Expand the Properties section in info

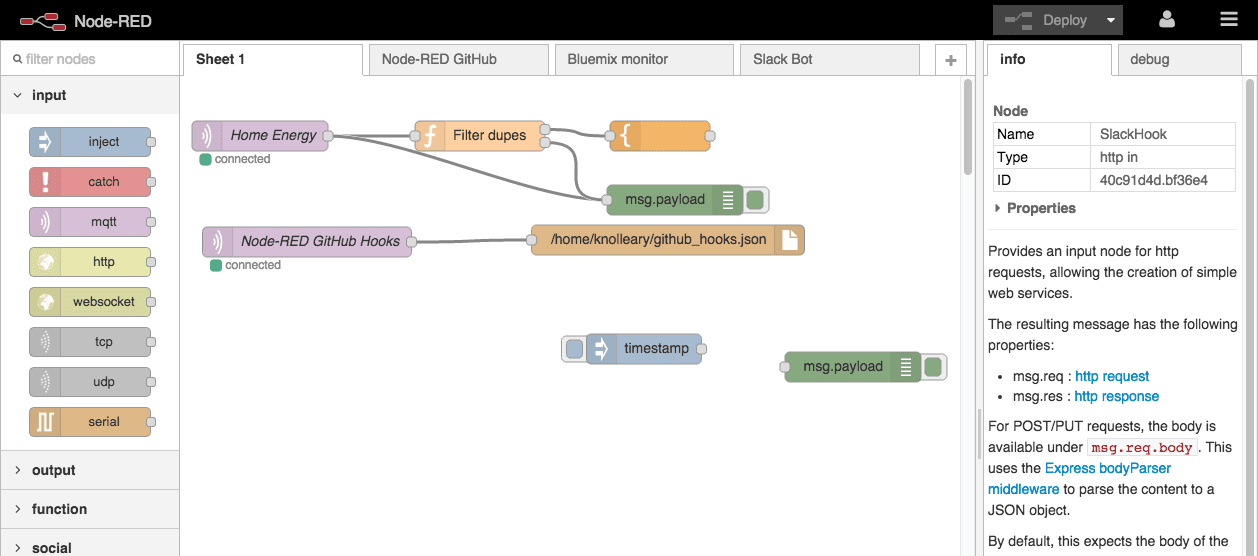pyautogui.click(x=1035, y=208)
